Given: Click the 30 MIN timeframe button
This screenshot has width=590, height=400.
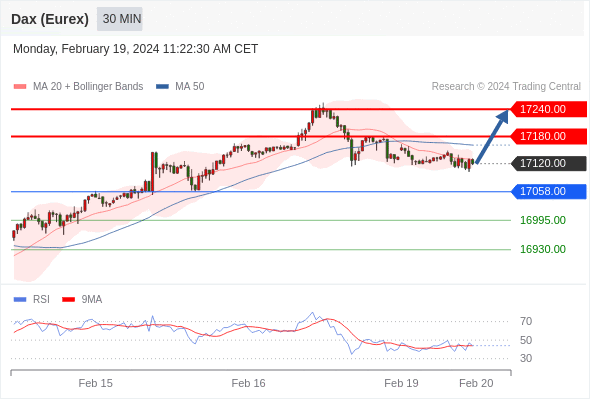Looking at the screenshot, I should pos(120,19).
